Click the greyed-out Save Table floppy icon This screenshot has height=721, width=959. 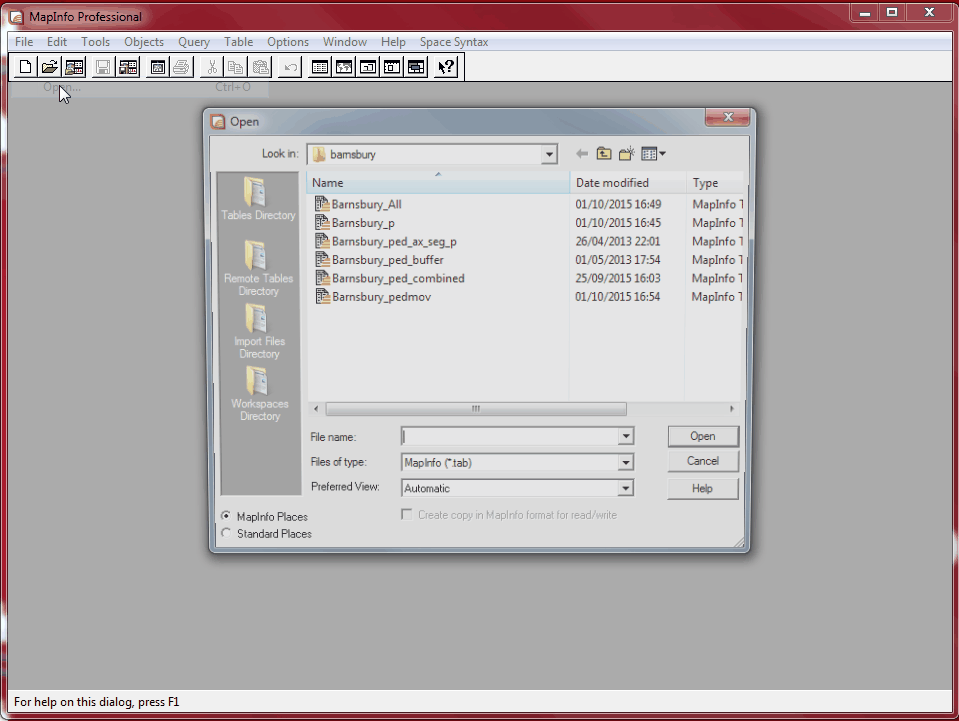(x=103, y=67)
